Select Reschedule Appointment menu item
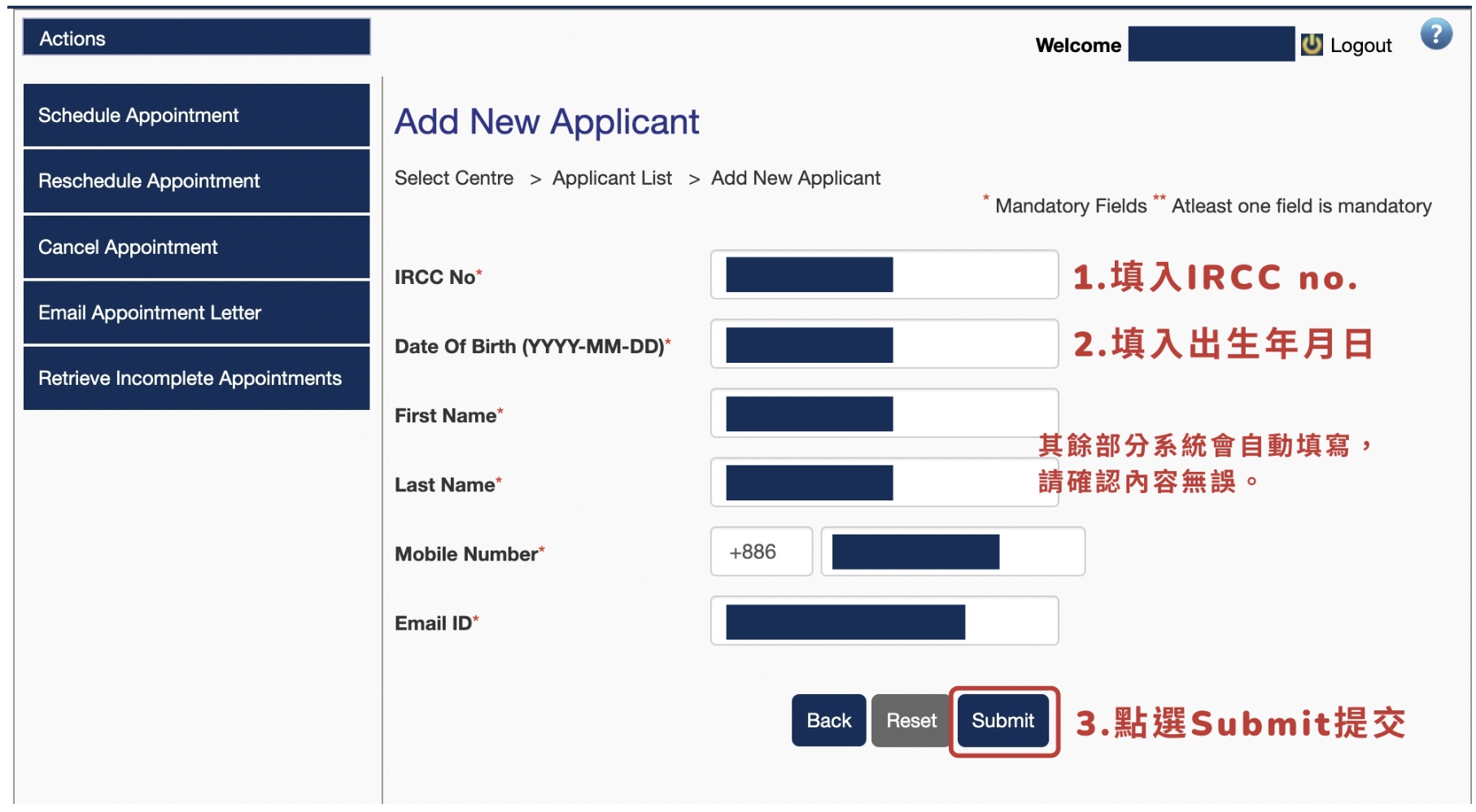1476x812 pixels. pos(196,181)
